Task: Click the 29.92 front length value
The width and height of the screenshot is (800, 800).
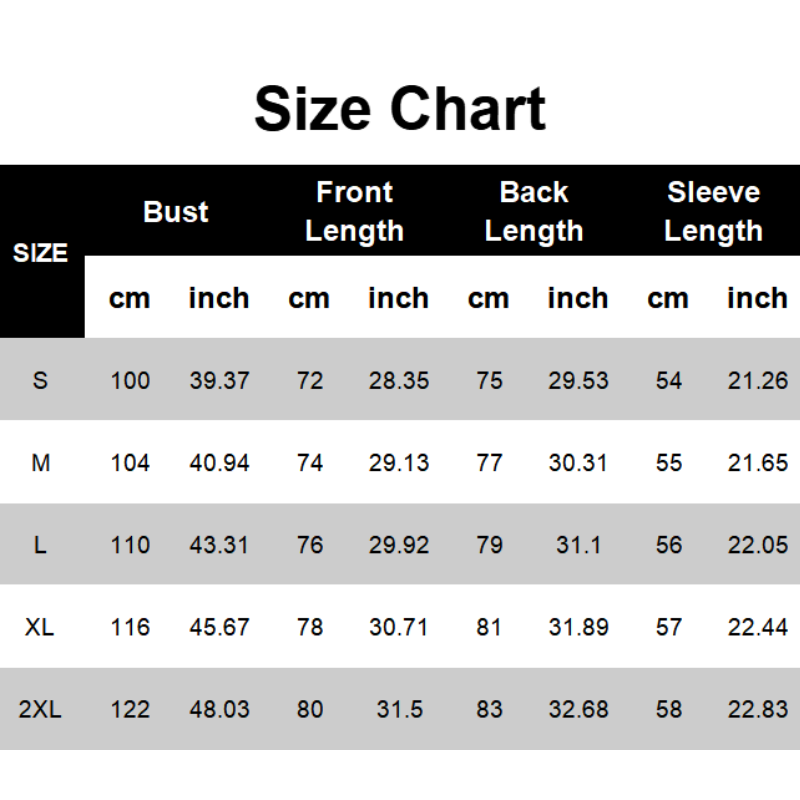Action: point(398,545)
